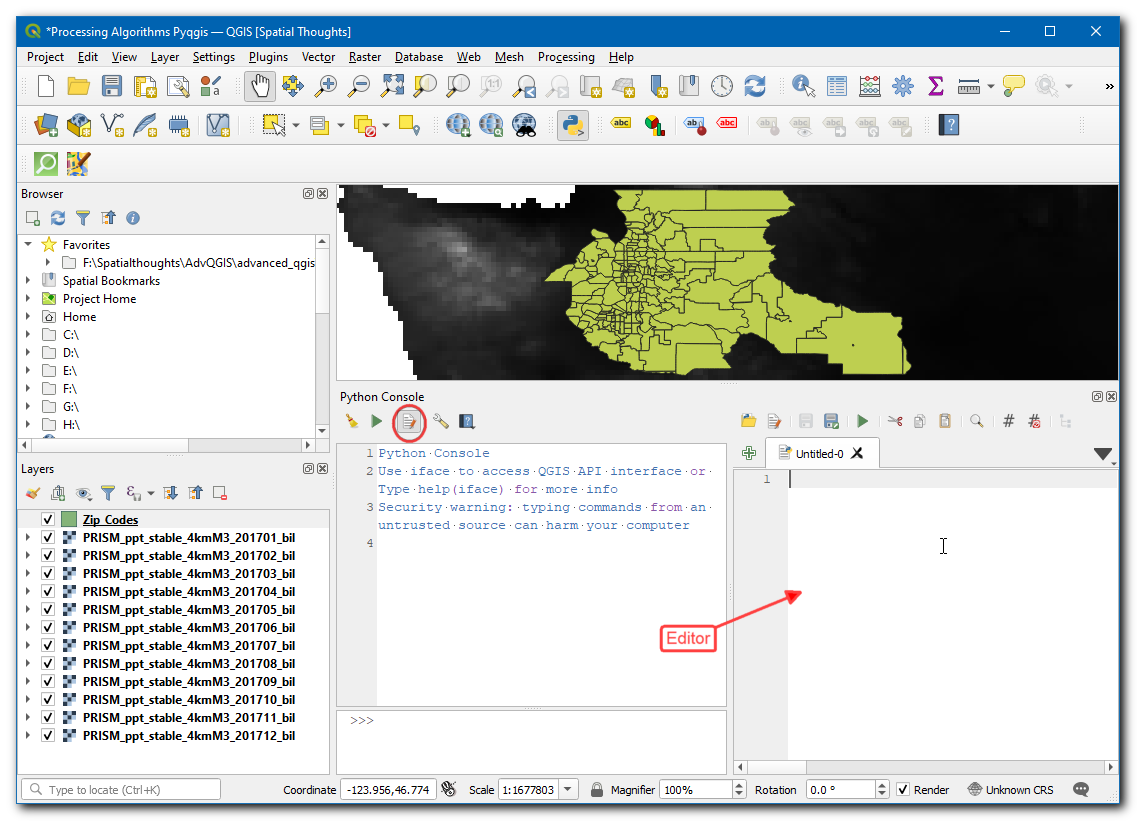Expand the C:\ drive in Browser
Image resolution: width=1137 pixels, height=821 pixels.
pos(29,335)
